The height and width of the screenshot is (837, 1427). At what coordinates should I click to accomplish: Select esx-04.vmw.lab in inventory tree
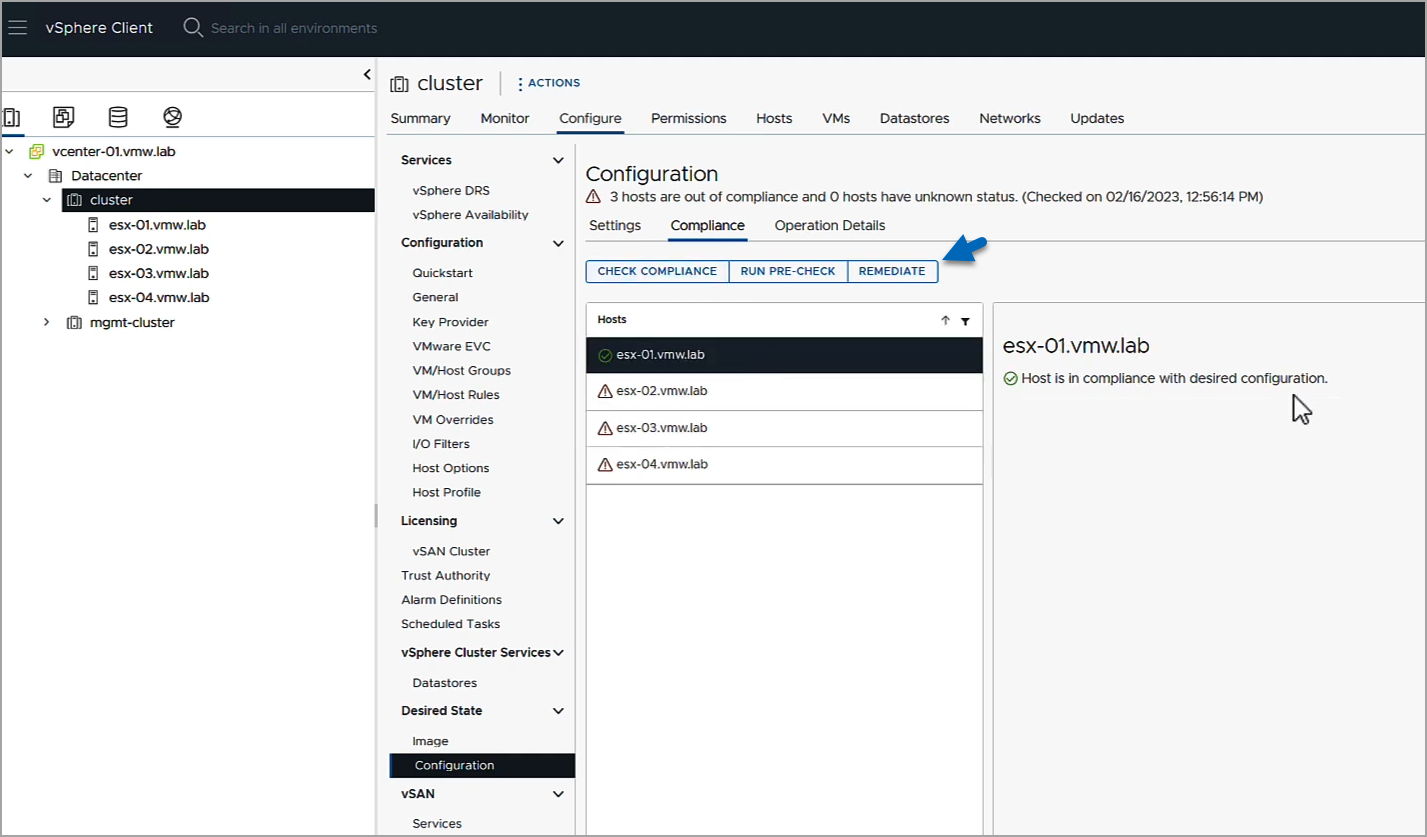(x=159, y=297)
